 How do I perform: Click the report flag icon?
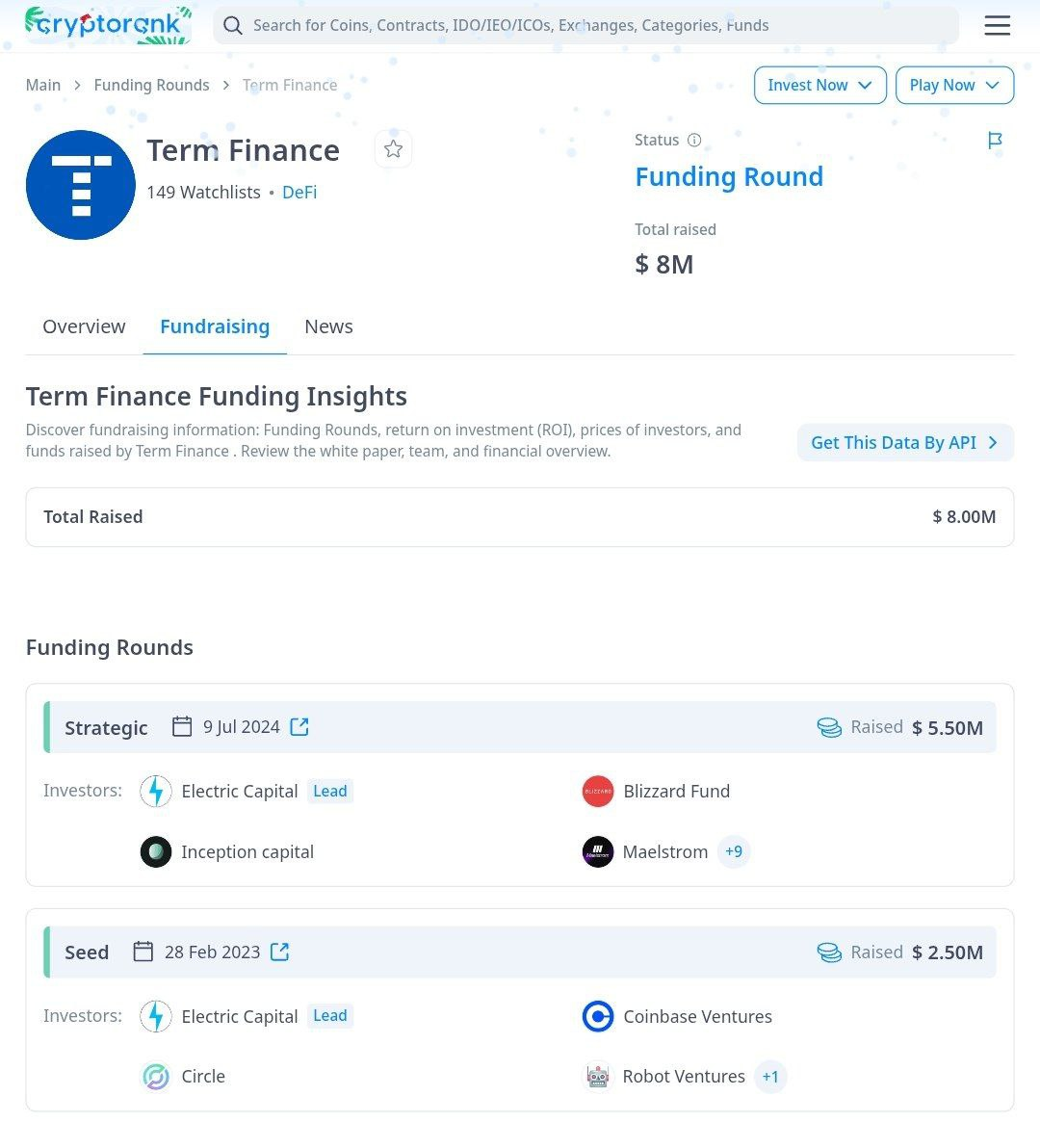click(995, 141)
